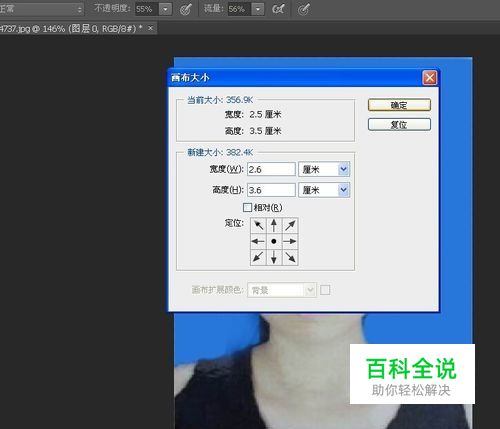The height and width of the screenshot is (429, 500).
Task: Open the 画布扩展颜色 dropdown
Action: [282, 290]
